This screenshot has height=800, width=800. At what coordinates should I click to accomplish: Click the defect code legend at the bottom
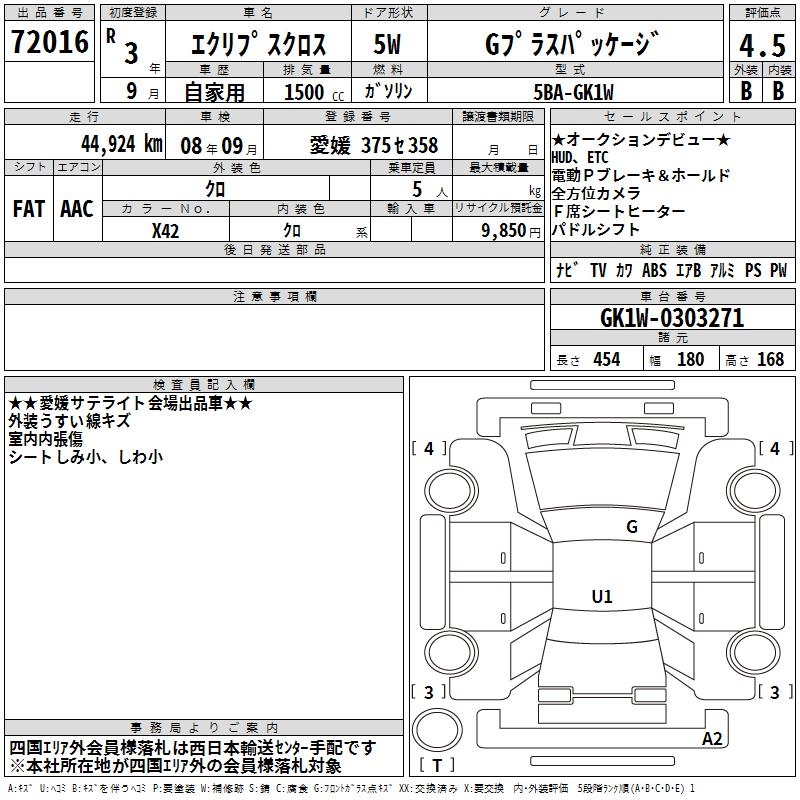[351, 789]
